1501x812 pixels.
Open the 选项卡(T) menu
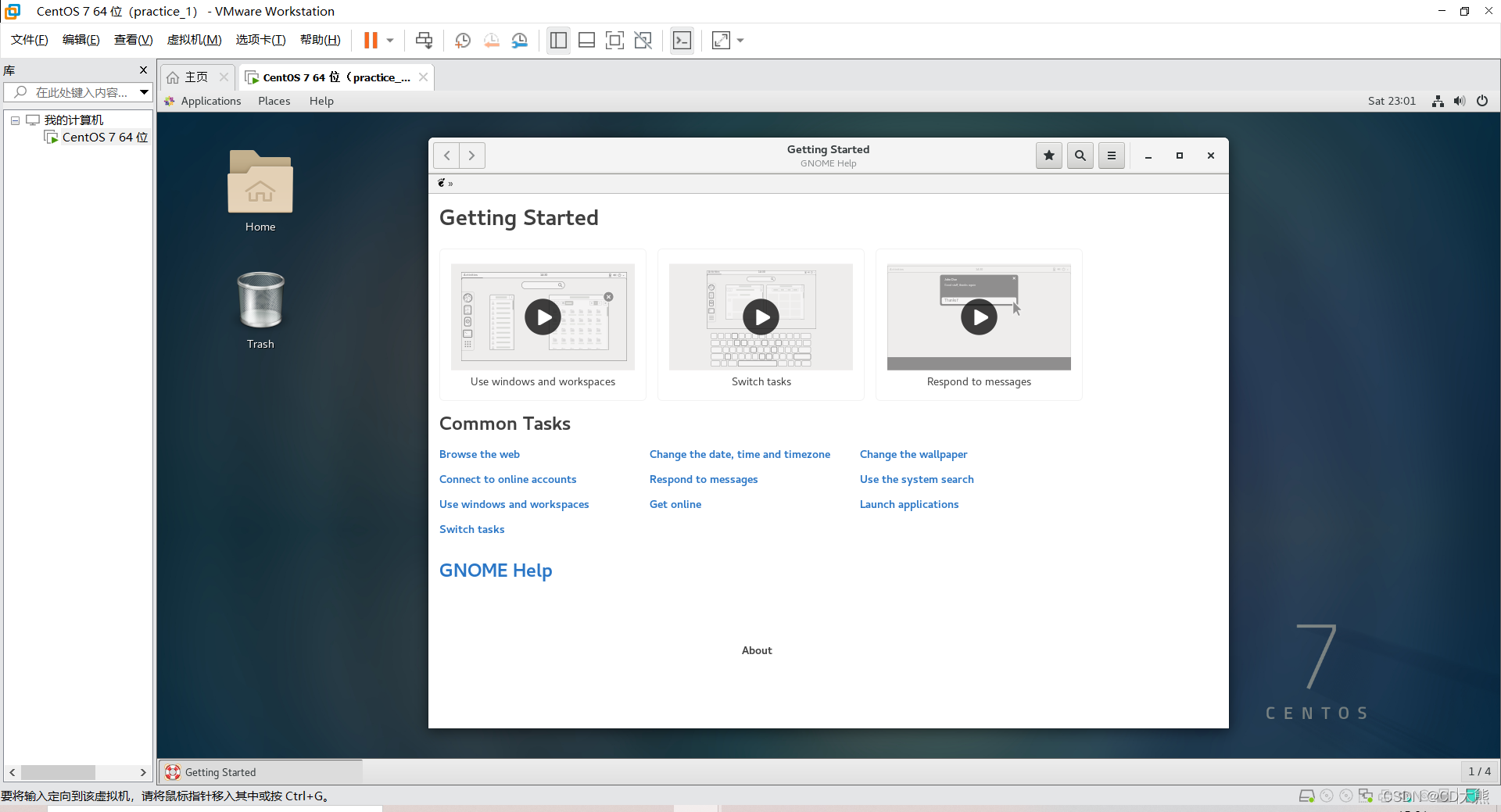click(261, 40)
